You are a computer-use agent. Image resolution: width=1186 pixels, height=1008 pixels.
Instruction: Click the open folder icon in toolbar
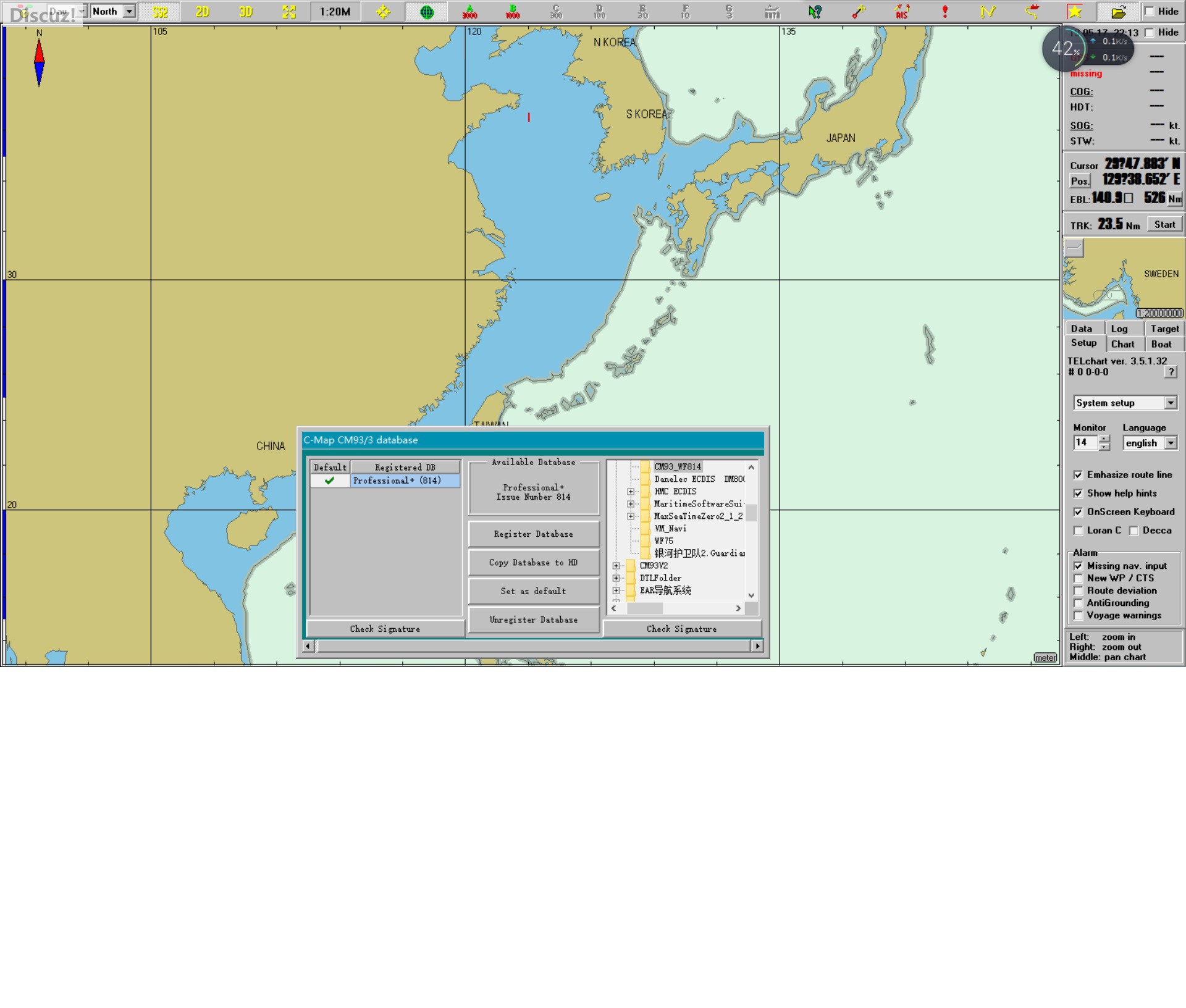click(1118, 12)
